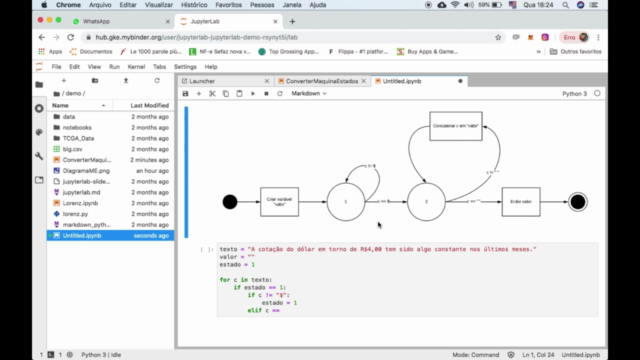Close the Launcher tab
The height and width of the screenshot is (360, 640).
tap(267, 81)
